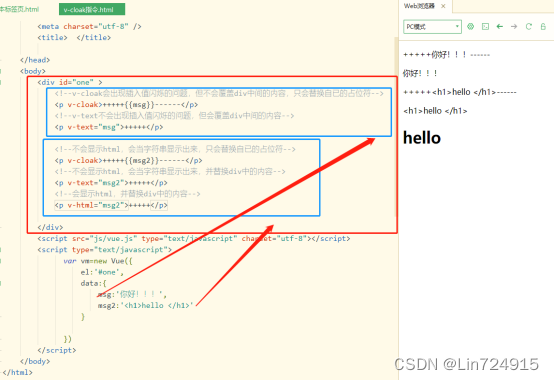
Task: Click the comment '会显示html，并替换div中的内容'
Action: pyautogui.click(x=128, y=194)
